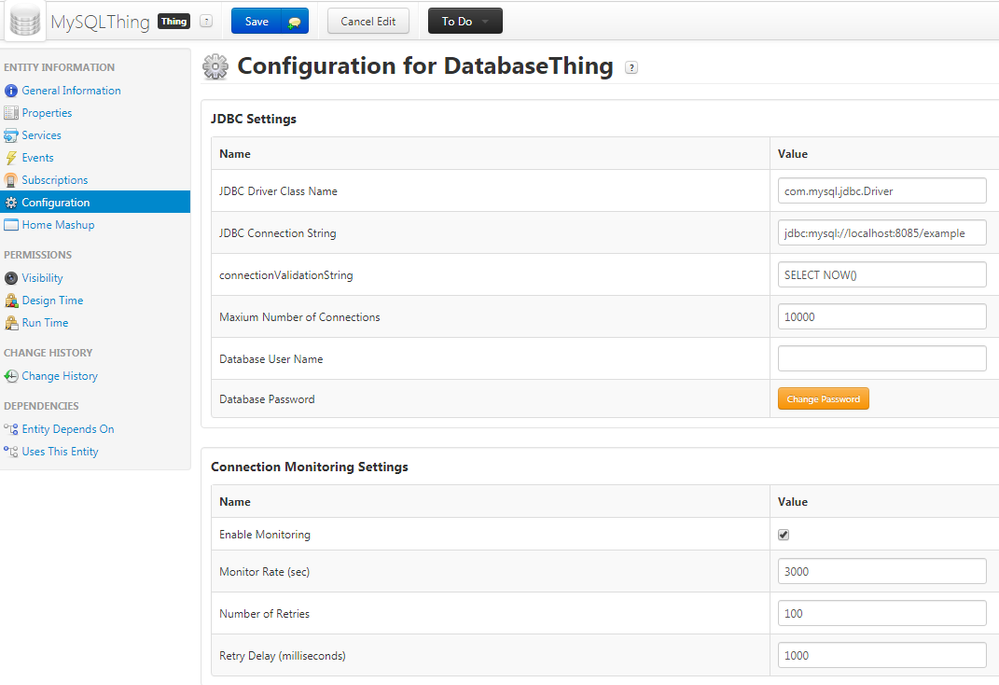Viewport: 999px width, 685px height.
Task: Toggle the Enable Monitoring checkbox
Action: point(784,535)
